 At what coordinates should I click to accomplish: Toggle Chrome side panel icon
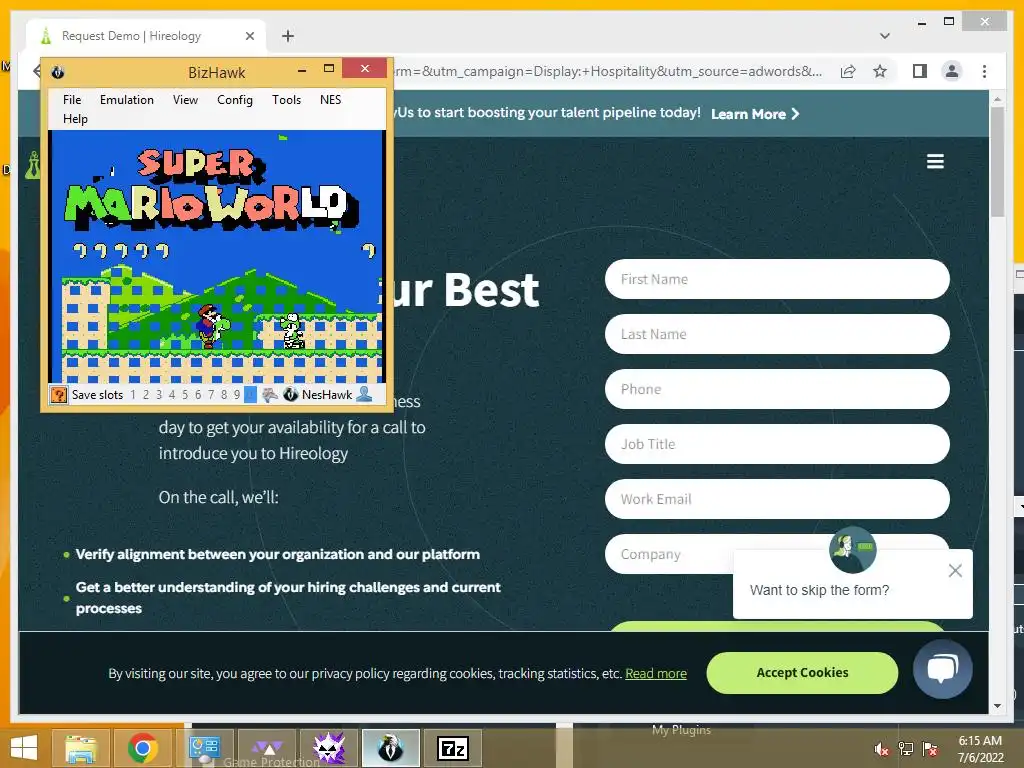920,71
